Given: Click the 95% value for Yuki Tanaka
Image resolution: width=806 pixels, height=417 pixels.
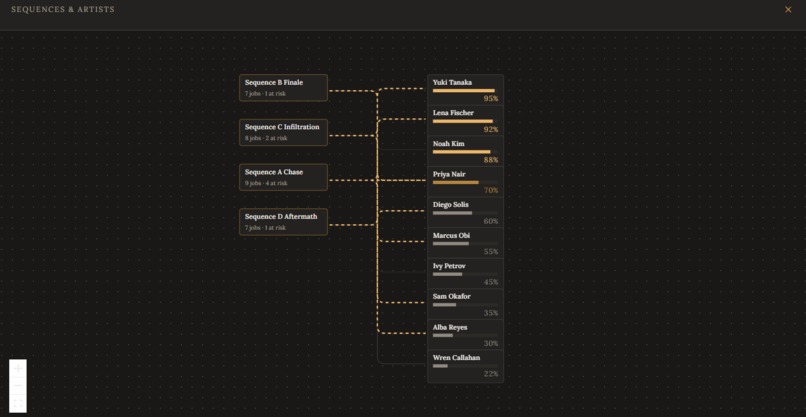Looking at the screenshot, I should (490, 99).
